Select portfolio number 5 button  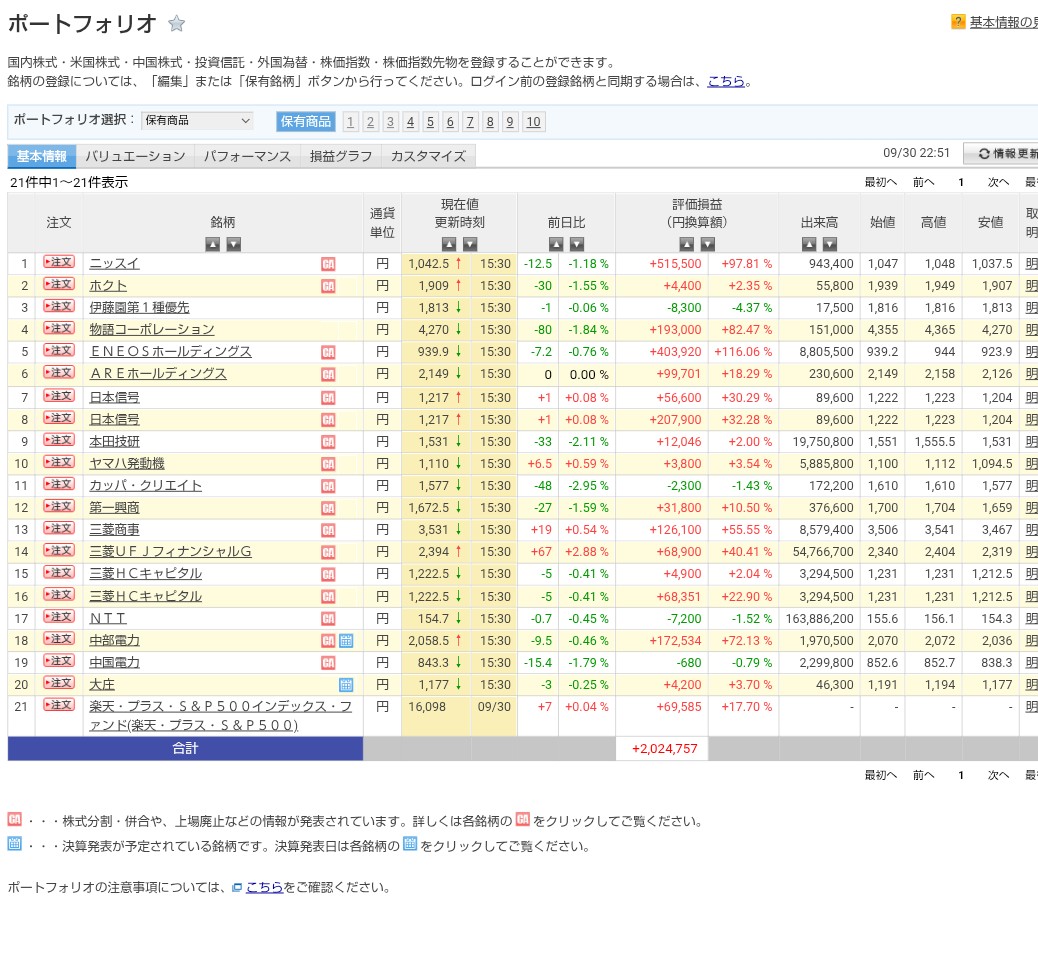point(430,122)
